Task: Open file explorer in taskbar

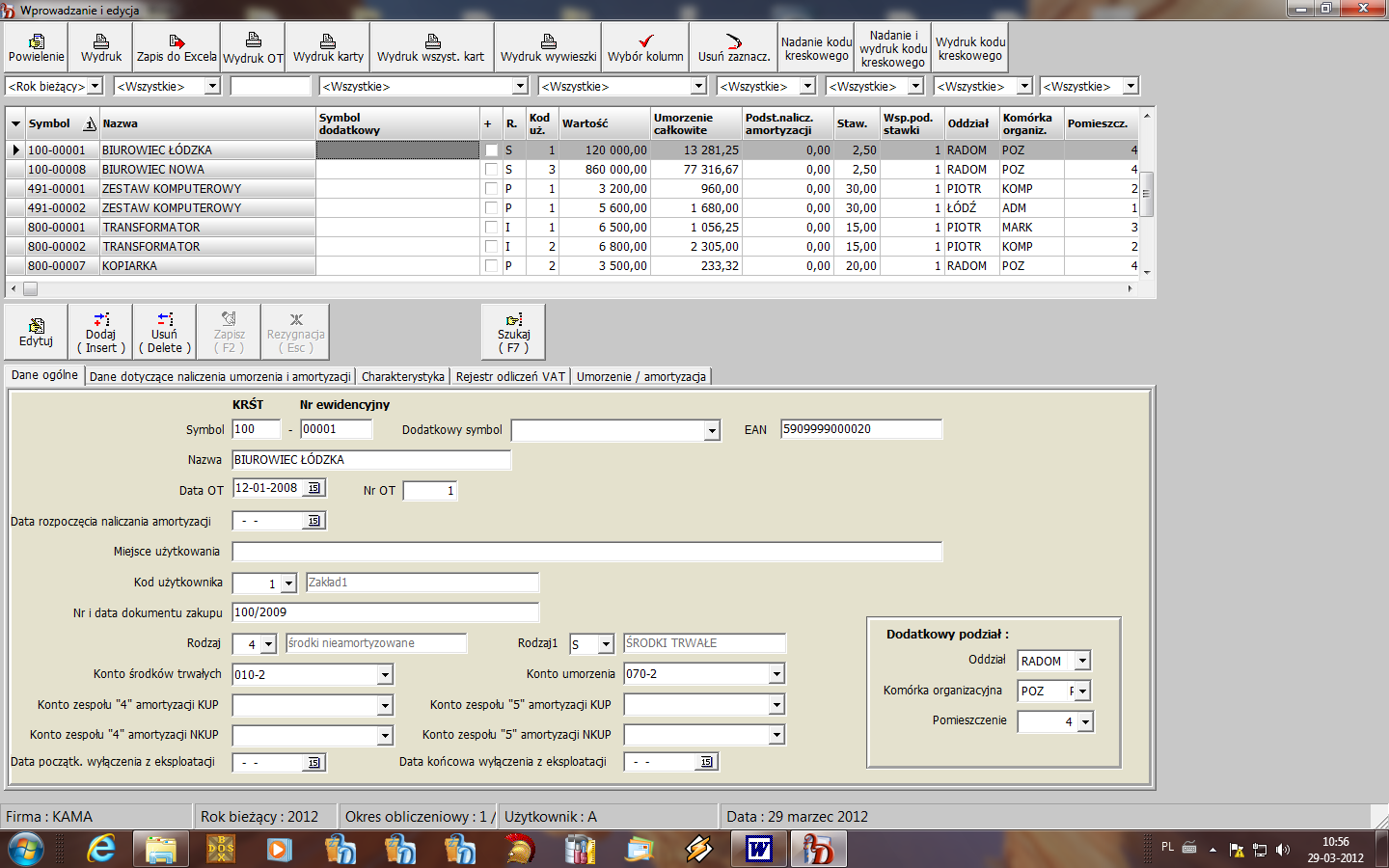Action: 161,850
